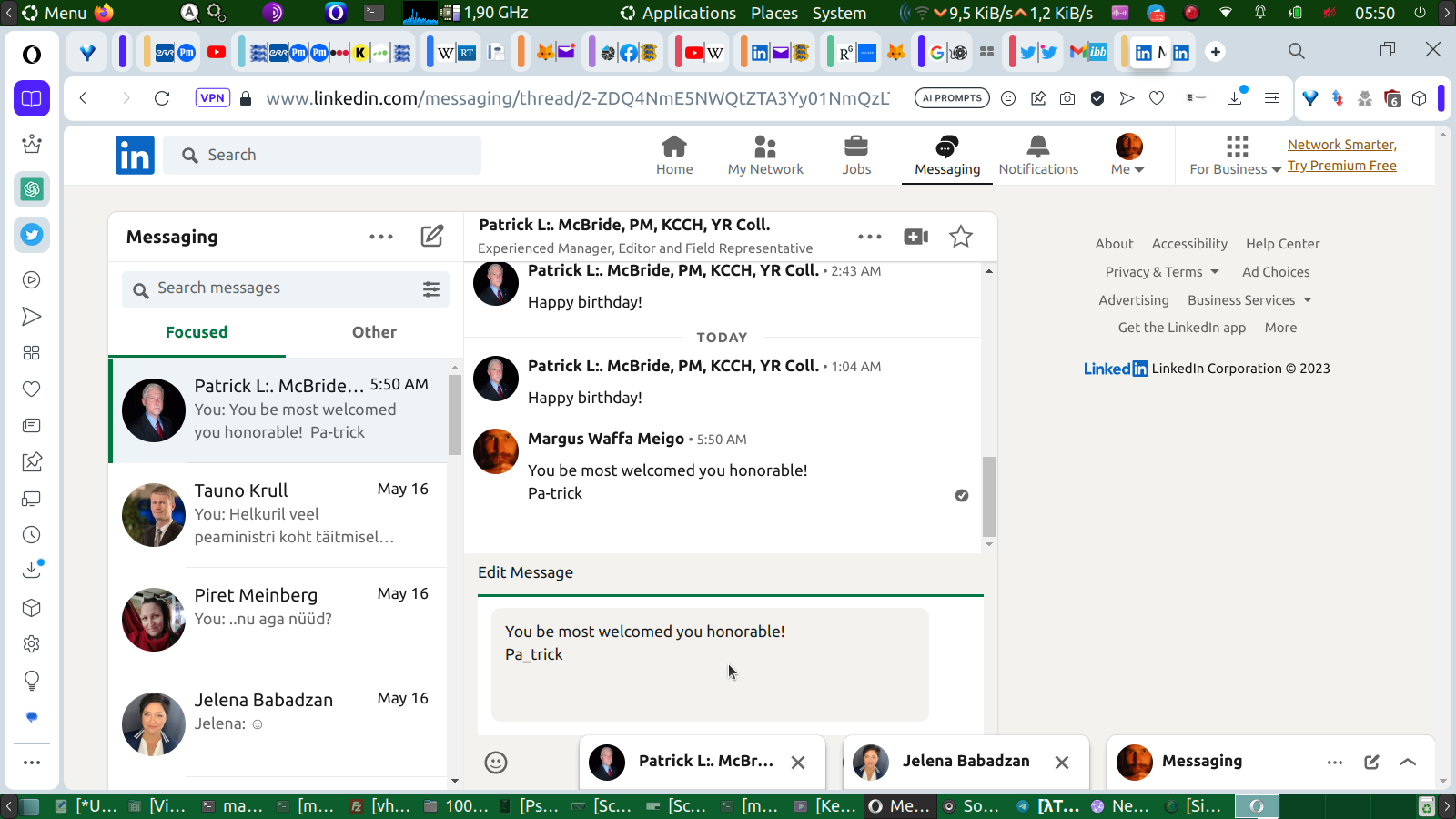Viewport: 1456px width, 819px height.
Task: Go back to the previous page
Action: (x=84, y=98)
